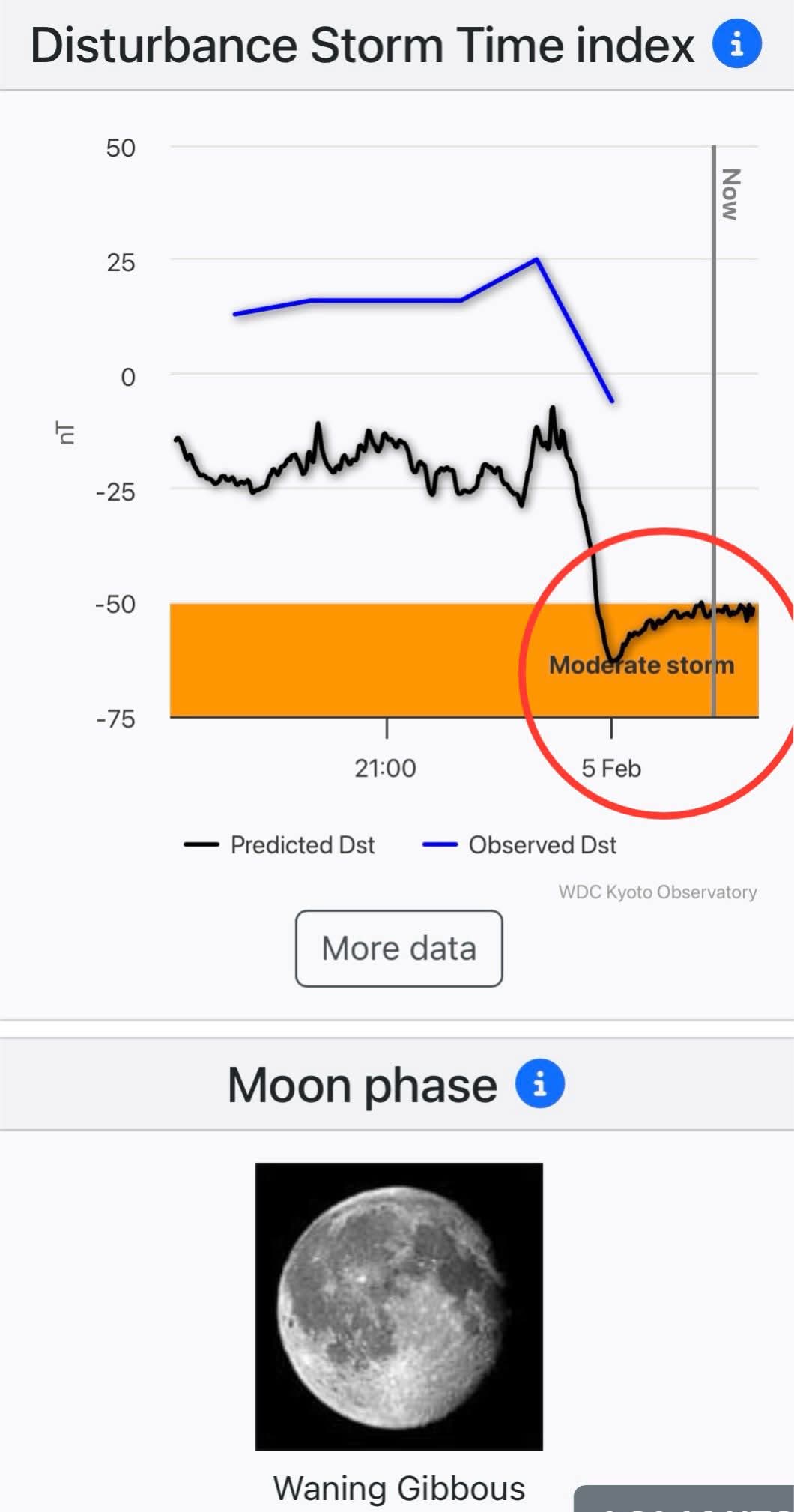
Task: Click the orange Moderate storm band label
Action: tap(641, 665)
